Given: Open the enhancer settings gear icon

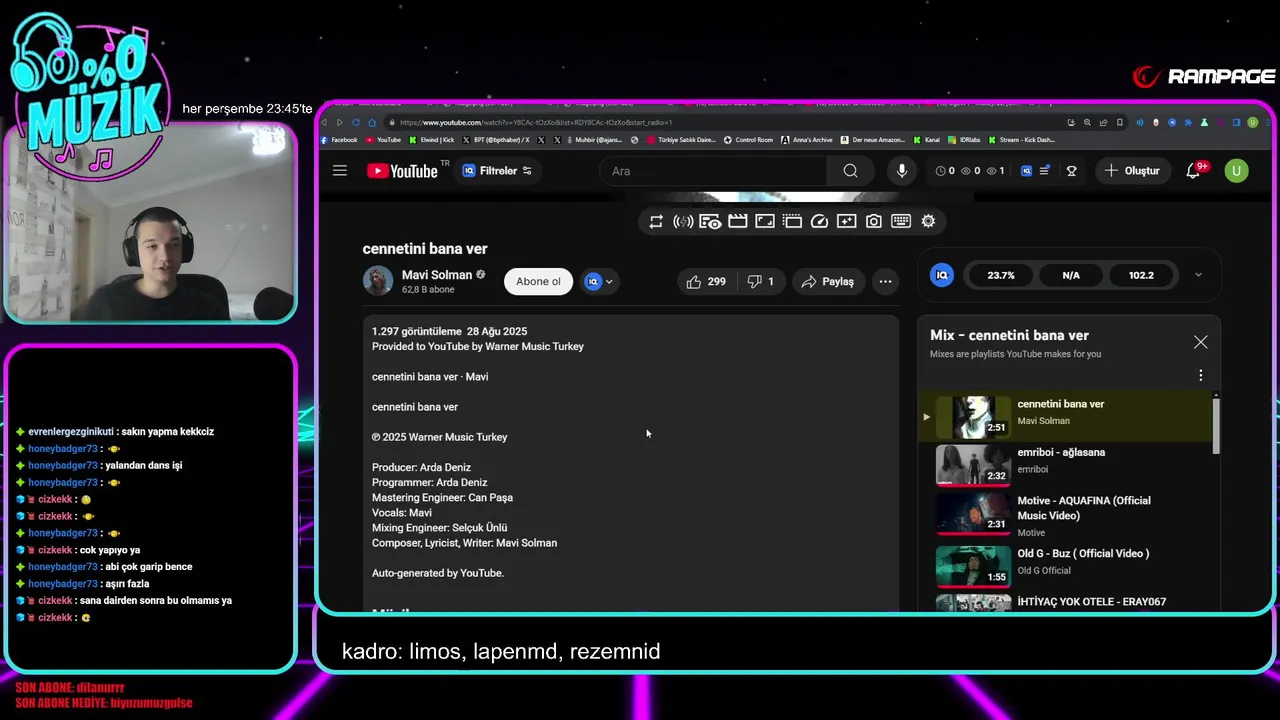Looking at the screenshot, I should click(x=928, y=222).
